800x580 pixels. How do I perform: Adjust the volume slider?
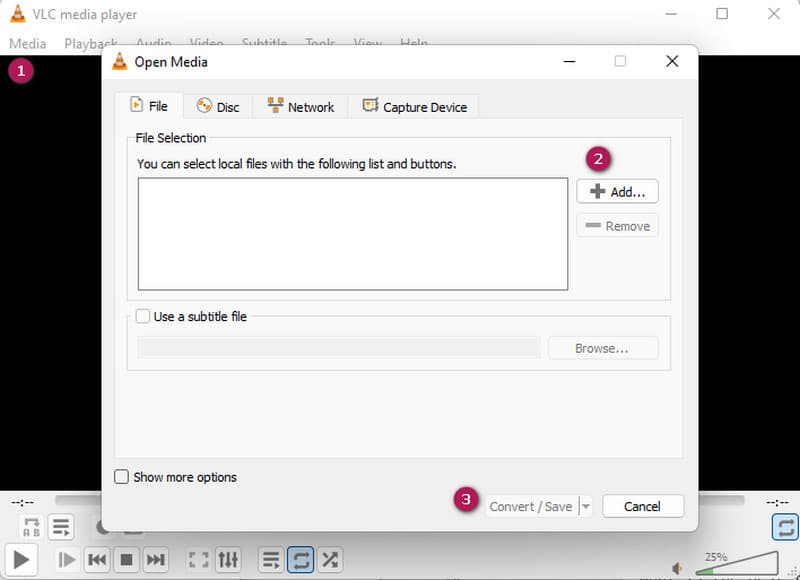738,565
